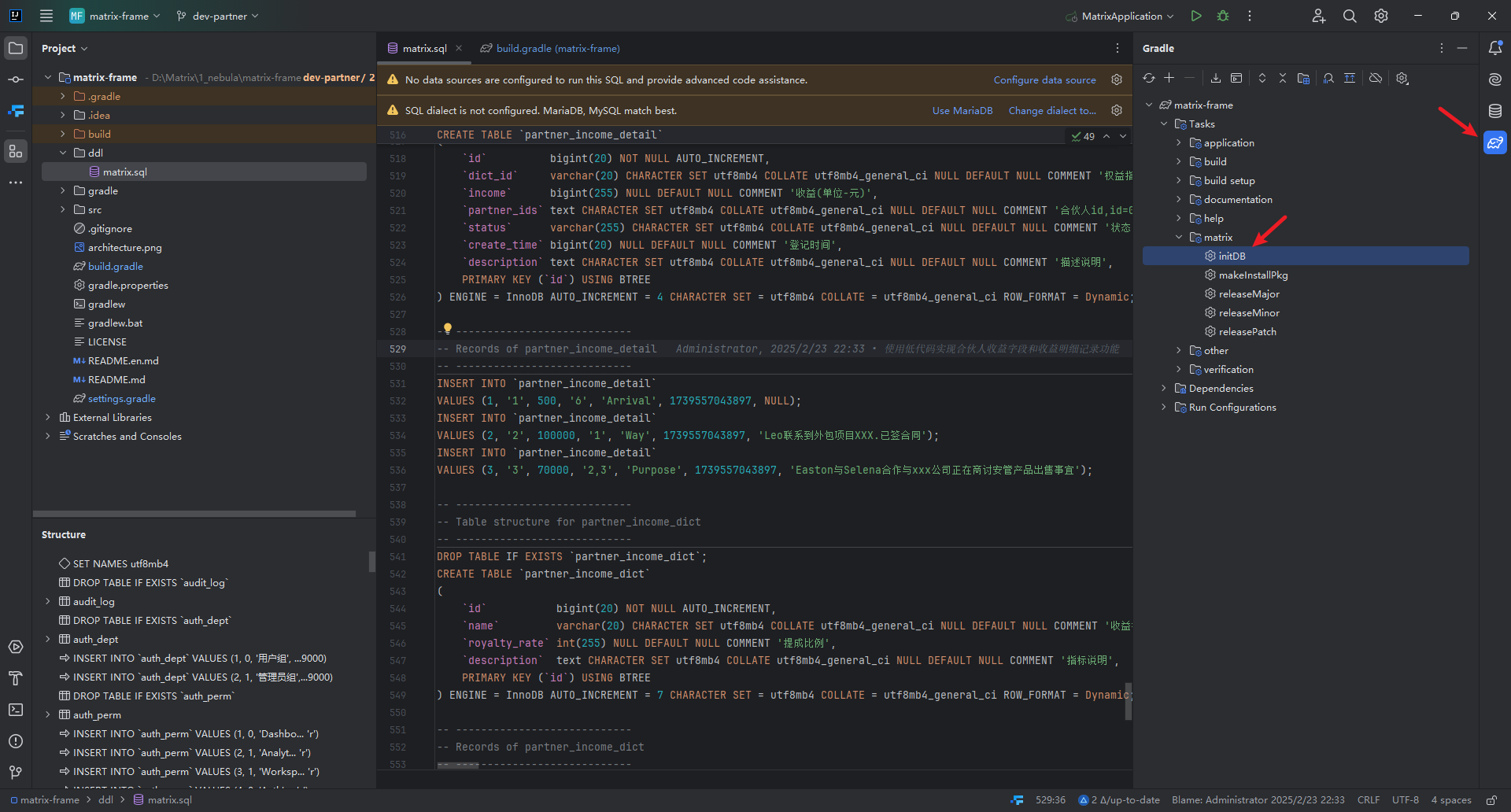Select the releaseMajor Gradle task
Viewport: 1511px width, 812px height.
tap(1249, 294)
